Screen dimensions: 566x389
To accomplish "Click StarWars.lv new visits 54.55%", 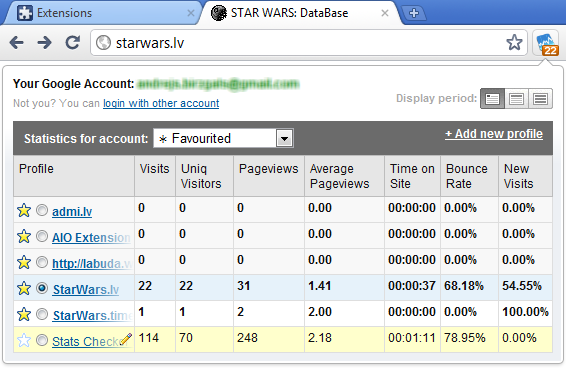I will click(x=522, y=286).
